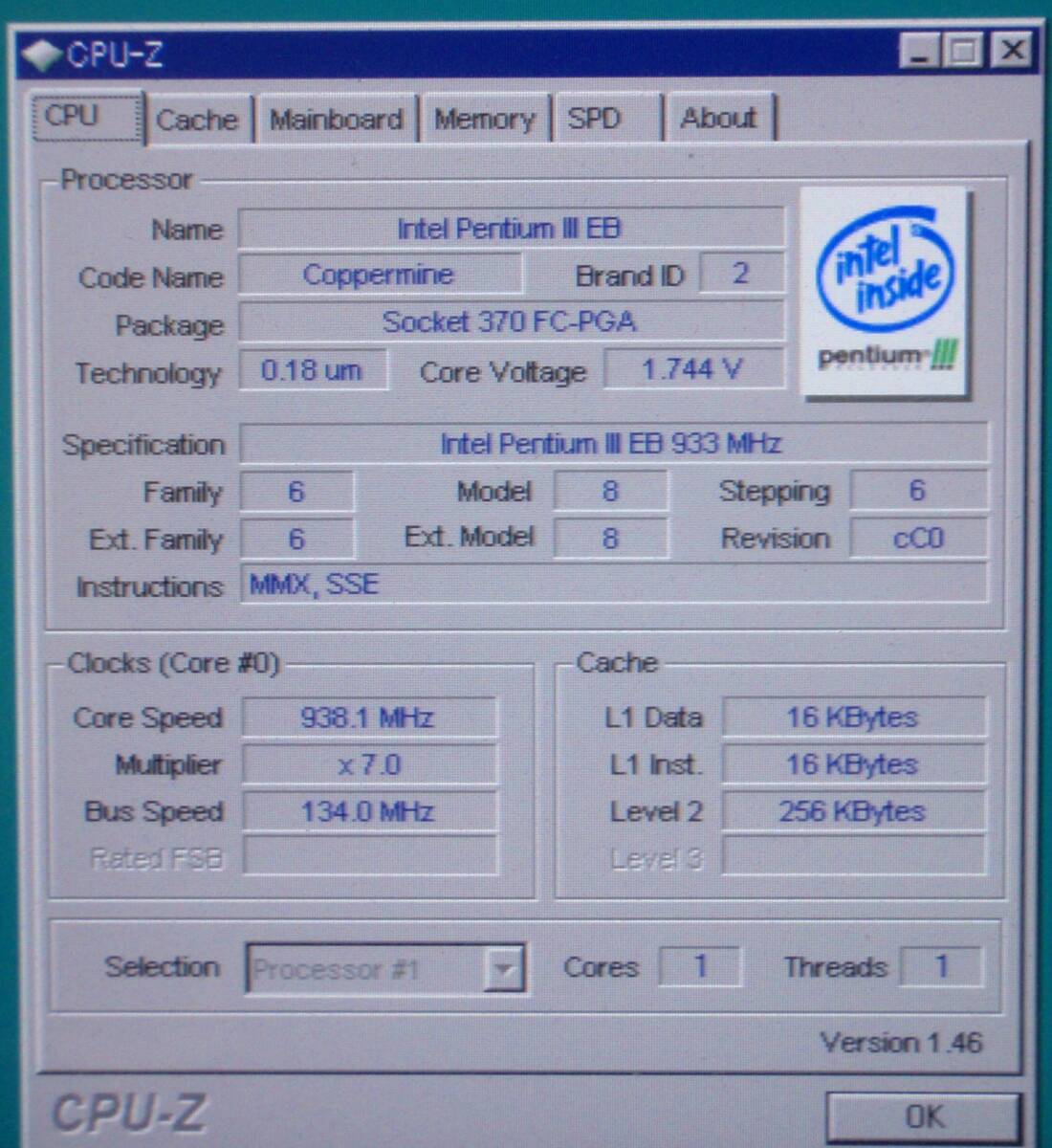Image resolution: width=1052 pixels, height=1148 pixels.
Task: Click the Ext. Model value field
Action: pyautogui.click(x=611, y=538)
